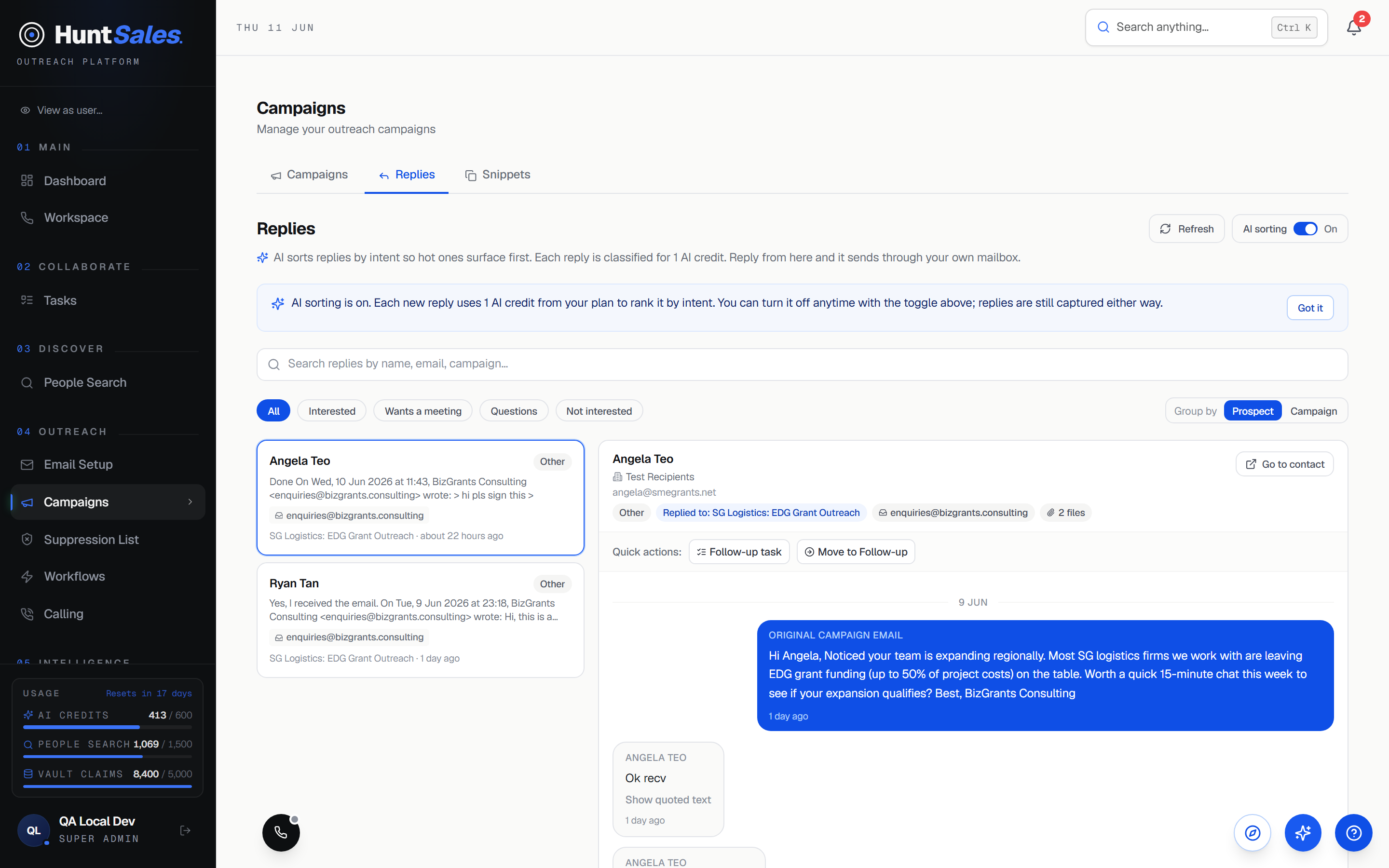
Task: Open the AI sparkle floating button
Action: pyautogui.click(x=1303, y=832)
